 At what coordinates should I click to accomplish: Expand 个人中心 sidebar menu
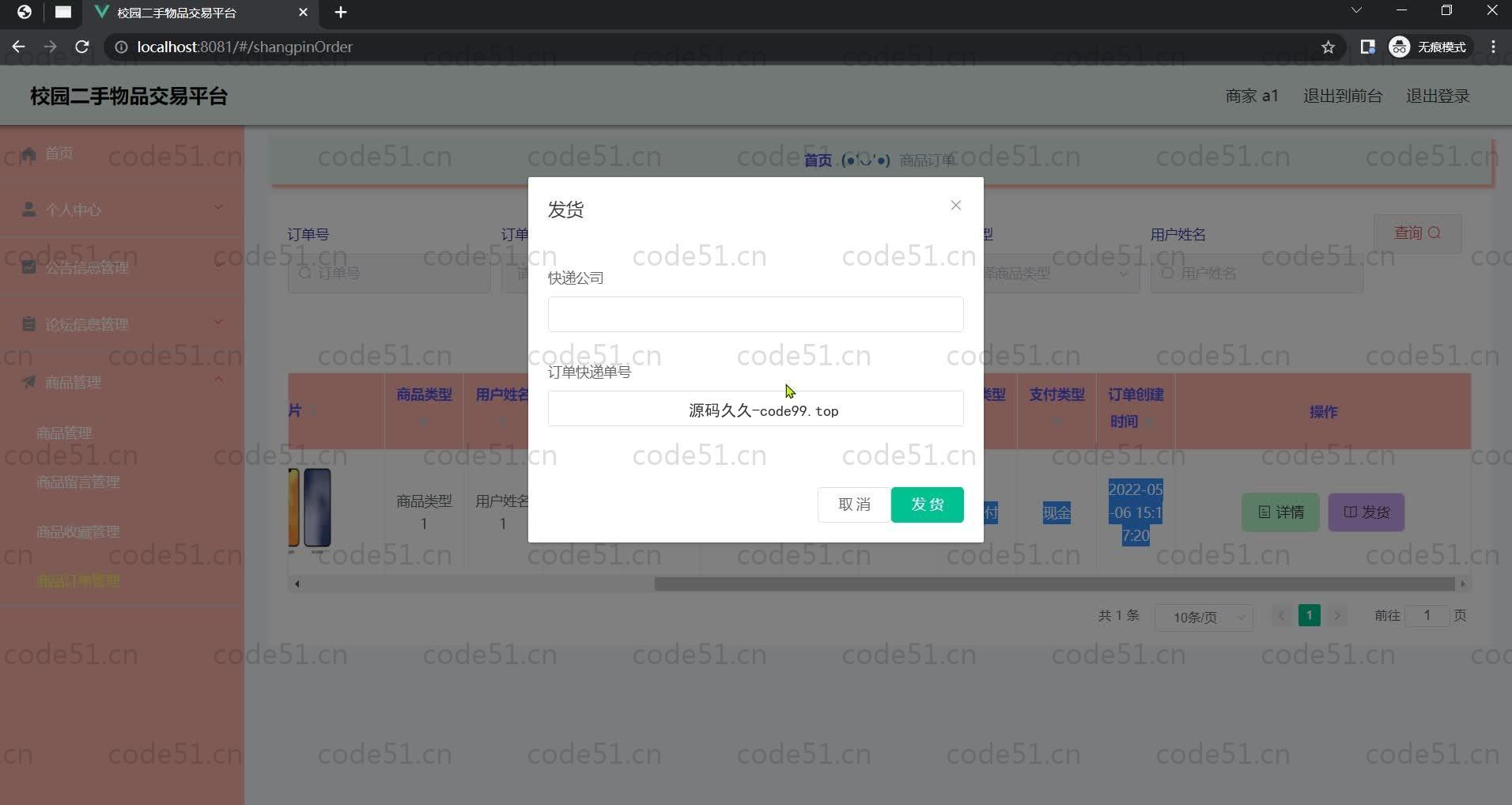click(x=122, y=210)
